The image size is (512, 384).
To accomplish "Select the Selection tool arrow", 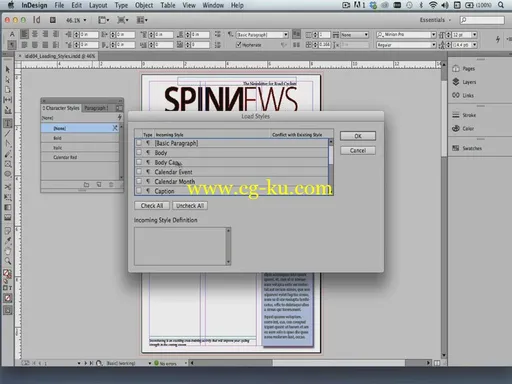I will pyautogui.click(x=8, y=69).
